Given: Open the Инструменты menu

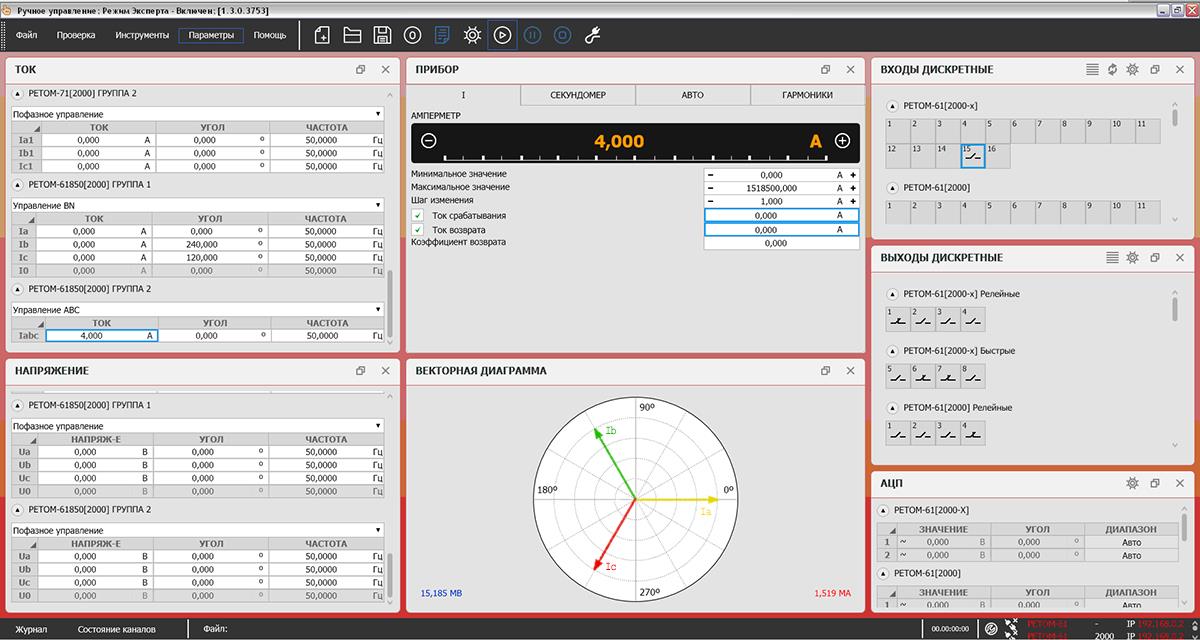Looking at the screenshot, I should pyautogui.click(x=142, y=35).
